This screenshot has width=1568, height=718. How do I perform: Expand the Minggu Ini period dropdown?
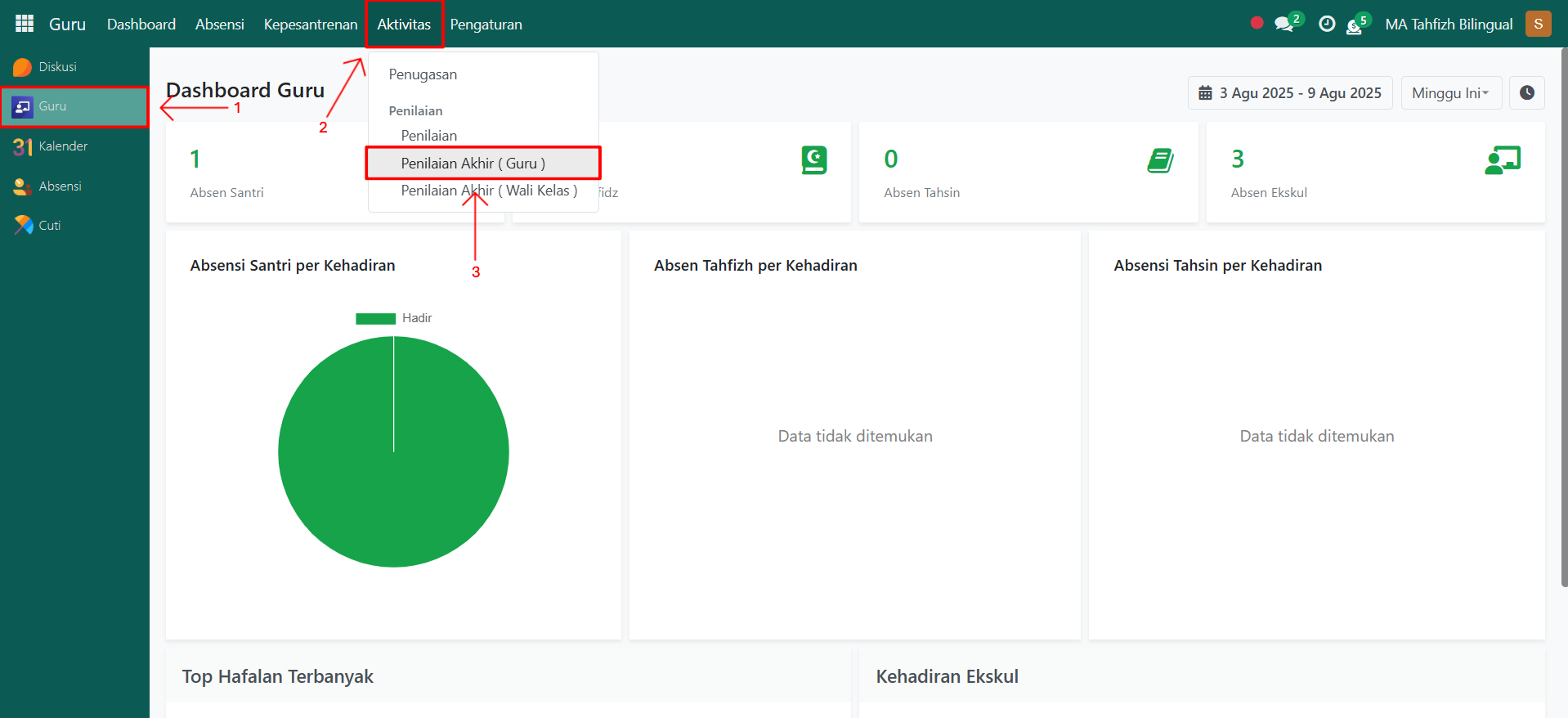tap(1450, 93)
